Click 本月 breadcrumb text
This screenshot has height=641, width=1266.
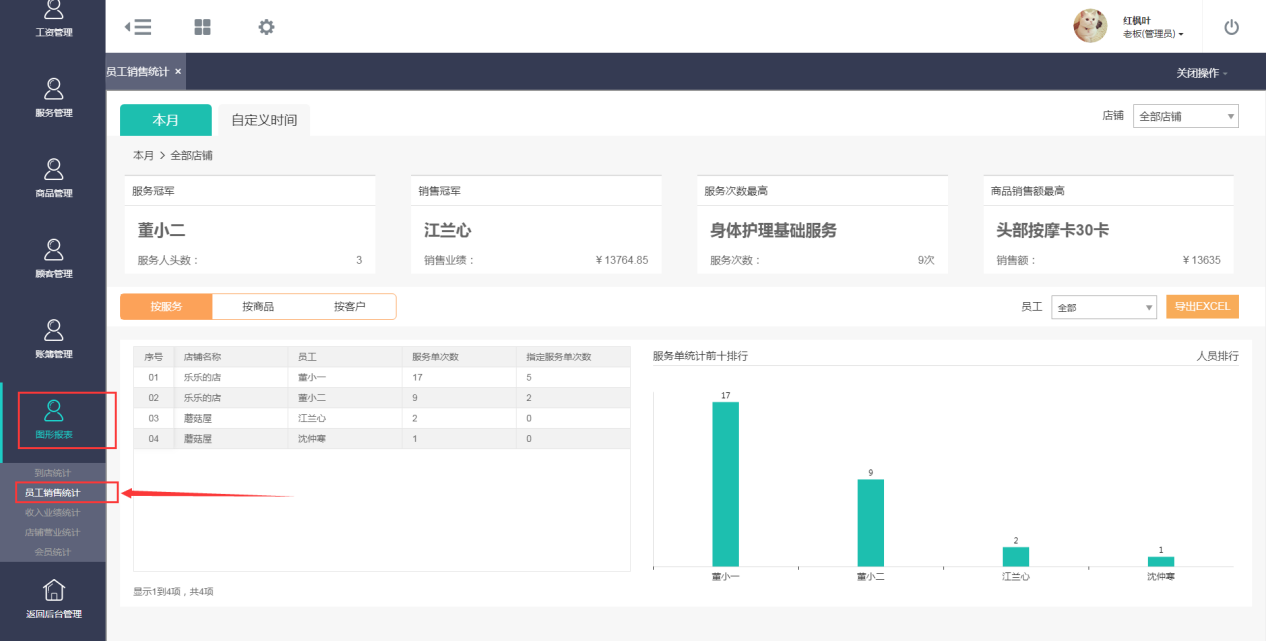pos(143,156)
